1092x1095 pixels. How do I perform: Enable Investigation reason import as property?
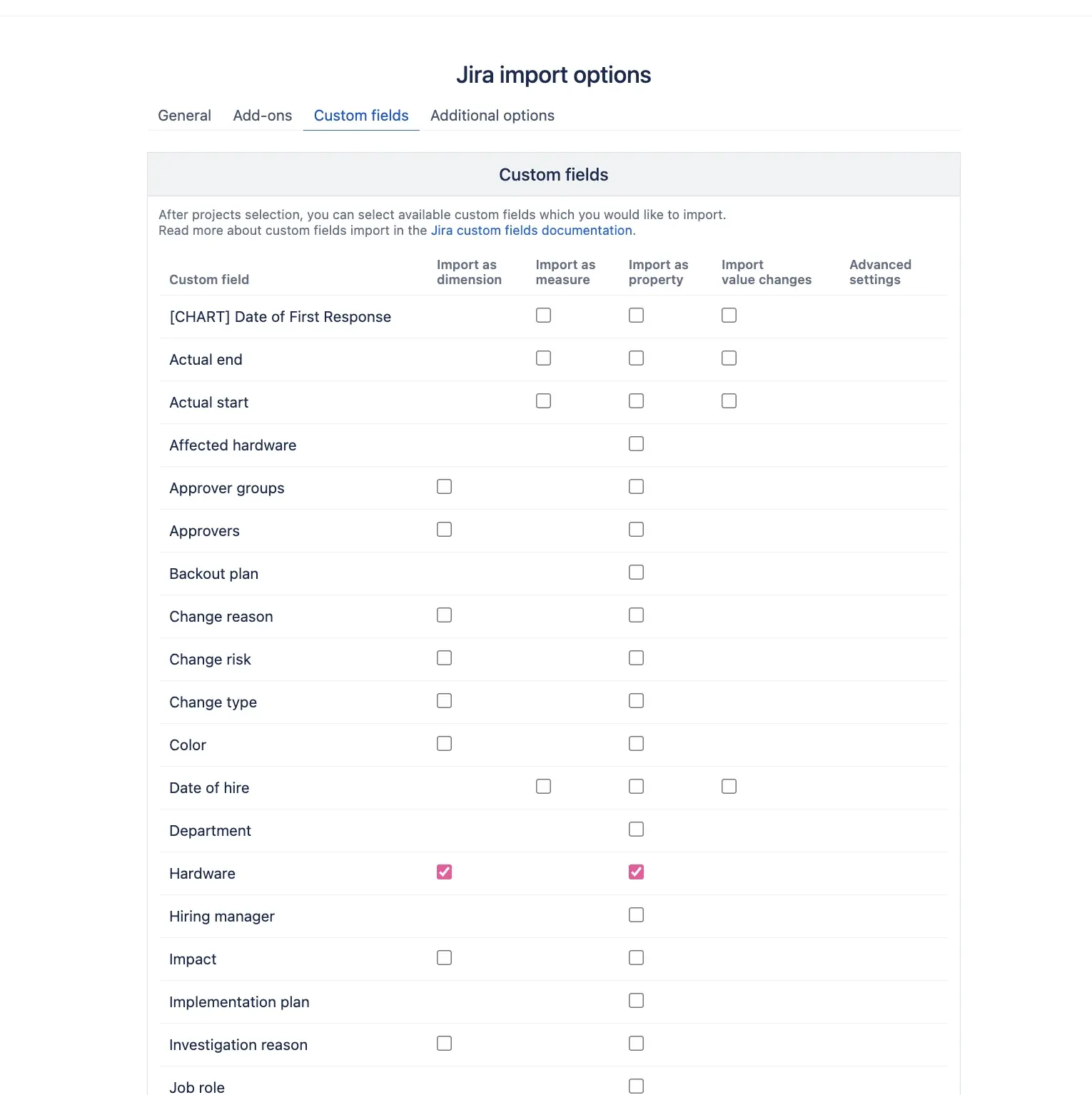[636, 1044]
